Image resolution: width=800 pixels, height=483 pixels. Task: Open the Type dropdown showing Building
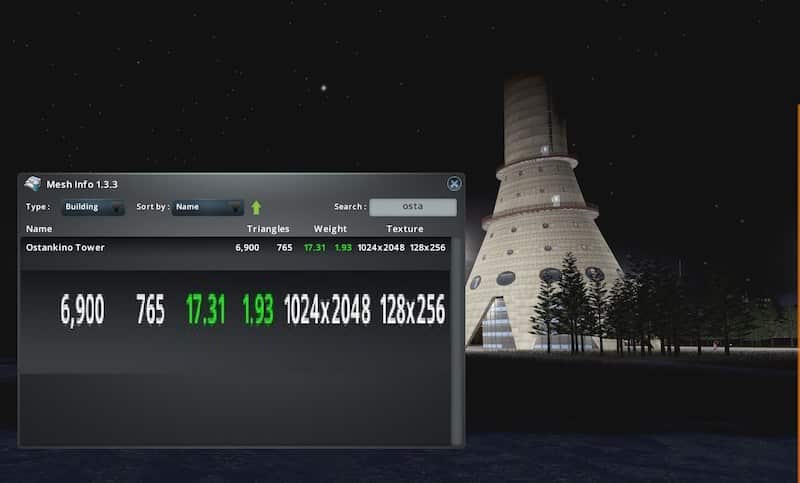tap(93, 208)
